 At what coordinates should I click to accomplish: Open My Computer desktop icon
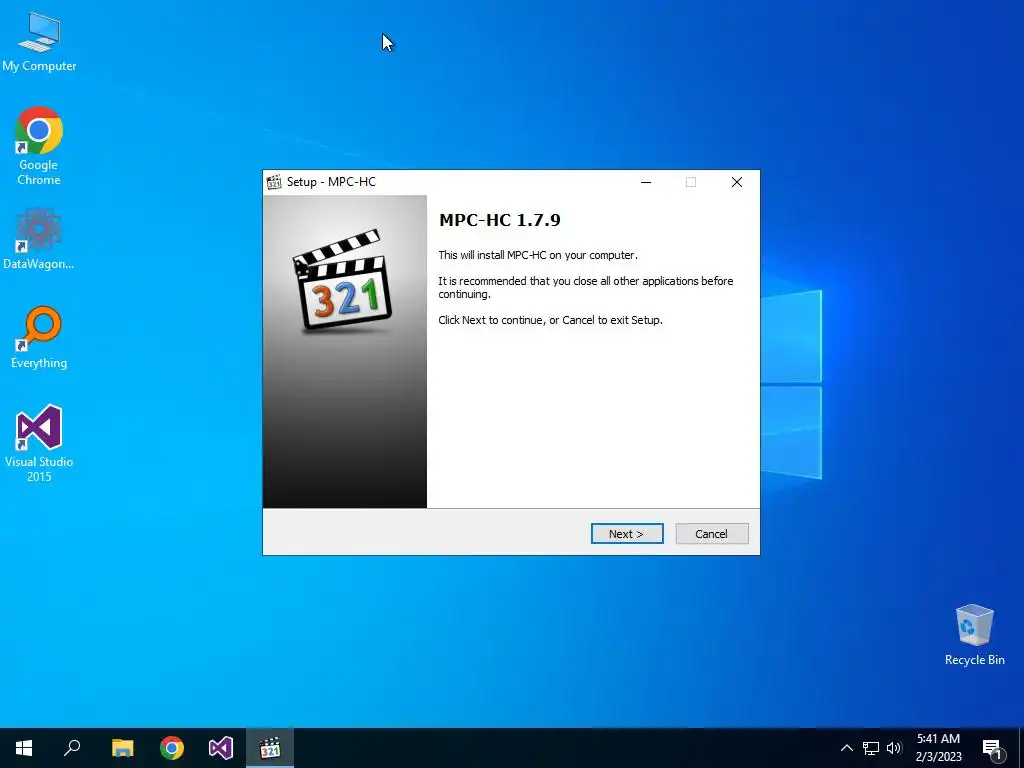point(39,41)
